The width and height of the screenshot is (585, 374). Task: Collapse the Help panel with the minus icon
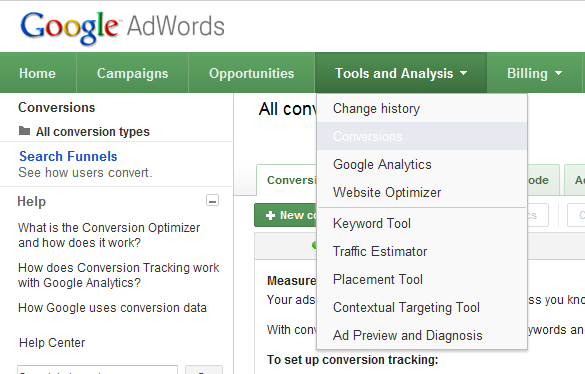pyautogui.click(x=212, y=201)
